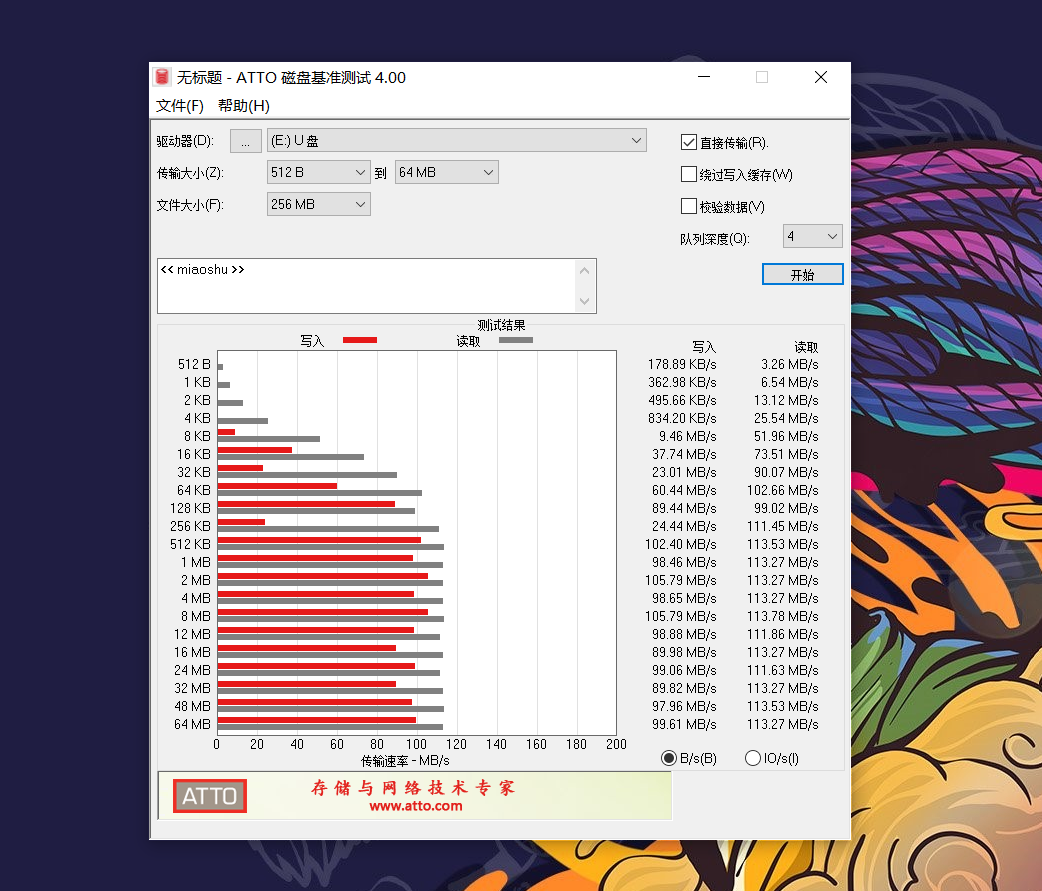
Task: Open the 驱动器(D) drive dropdown
Action: [637, 140]
